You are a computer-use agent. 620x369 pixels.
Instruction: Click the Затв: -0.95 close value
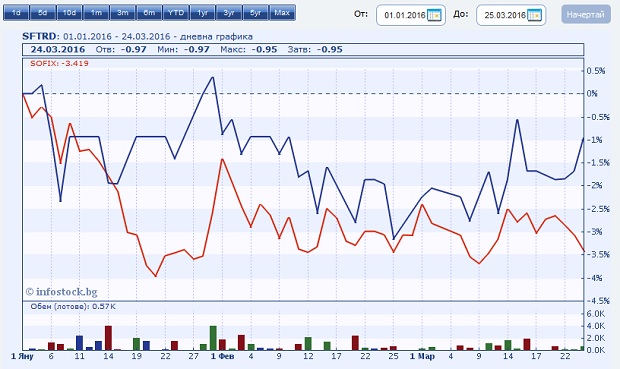coord(315,49)
